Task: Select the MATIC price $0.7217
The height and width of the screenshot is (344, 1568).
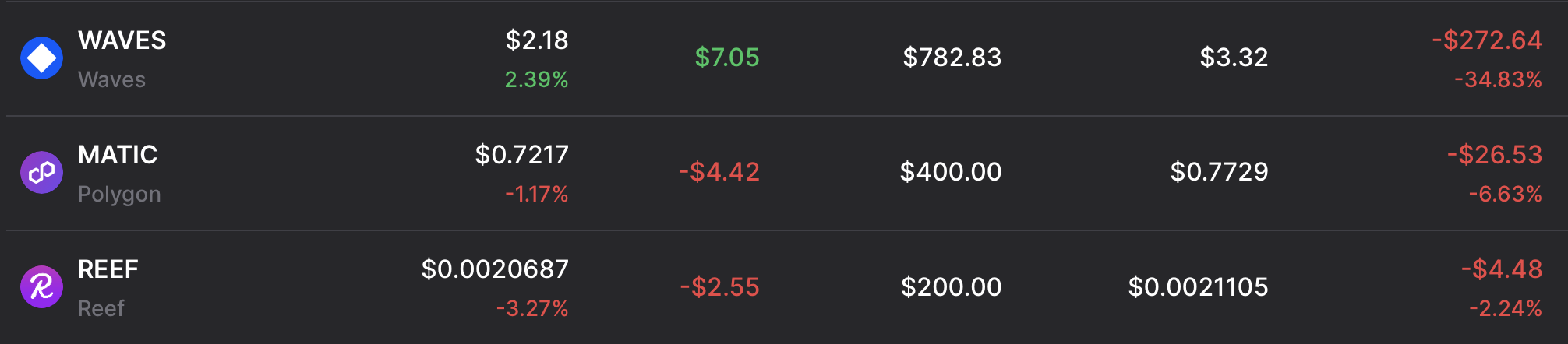Action: click(x=521, y=155)
